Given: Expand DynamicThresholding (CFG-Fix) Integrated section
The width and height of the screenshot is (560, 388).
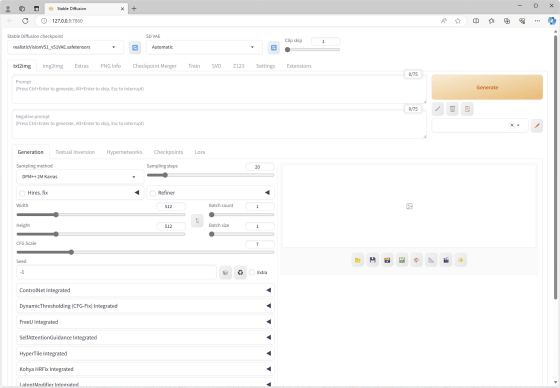Looking at the screenshot, I should 145,306.
